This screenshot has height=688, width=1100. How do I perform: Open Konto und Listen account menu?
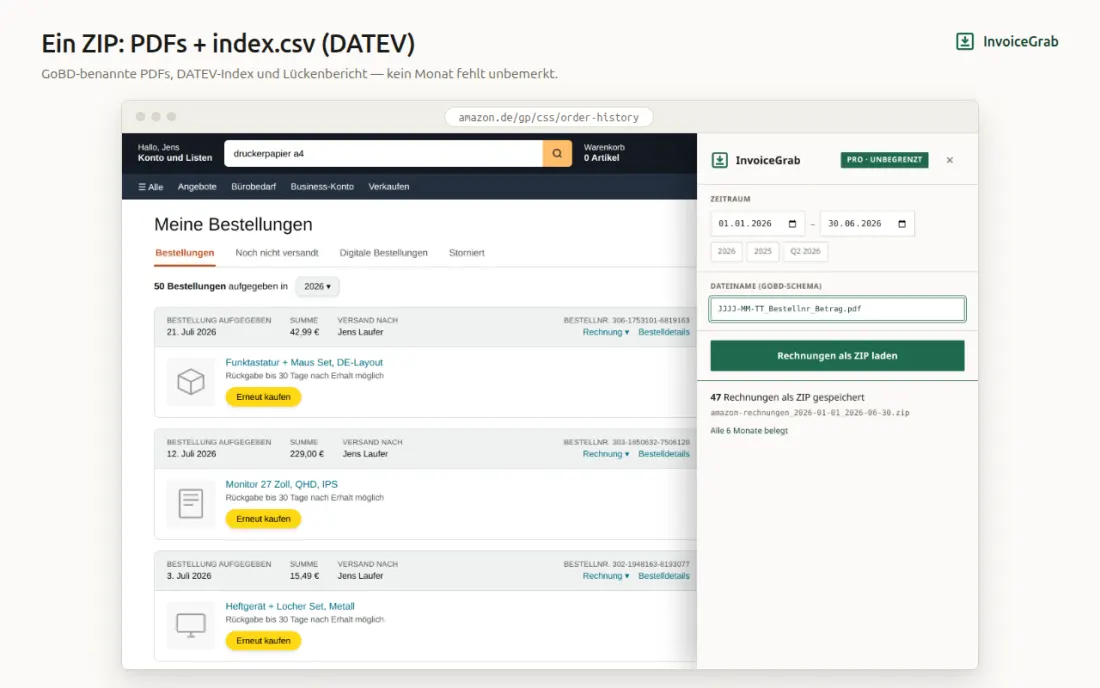tap(175, 153)
